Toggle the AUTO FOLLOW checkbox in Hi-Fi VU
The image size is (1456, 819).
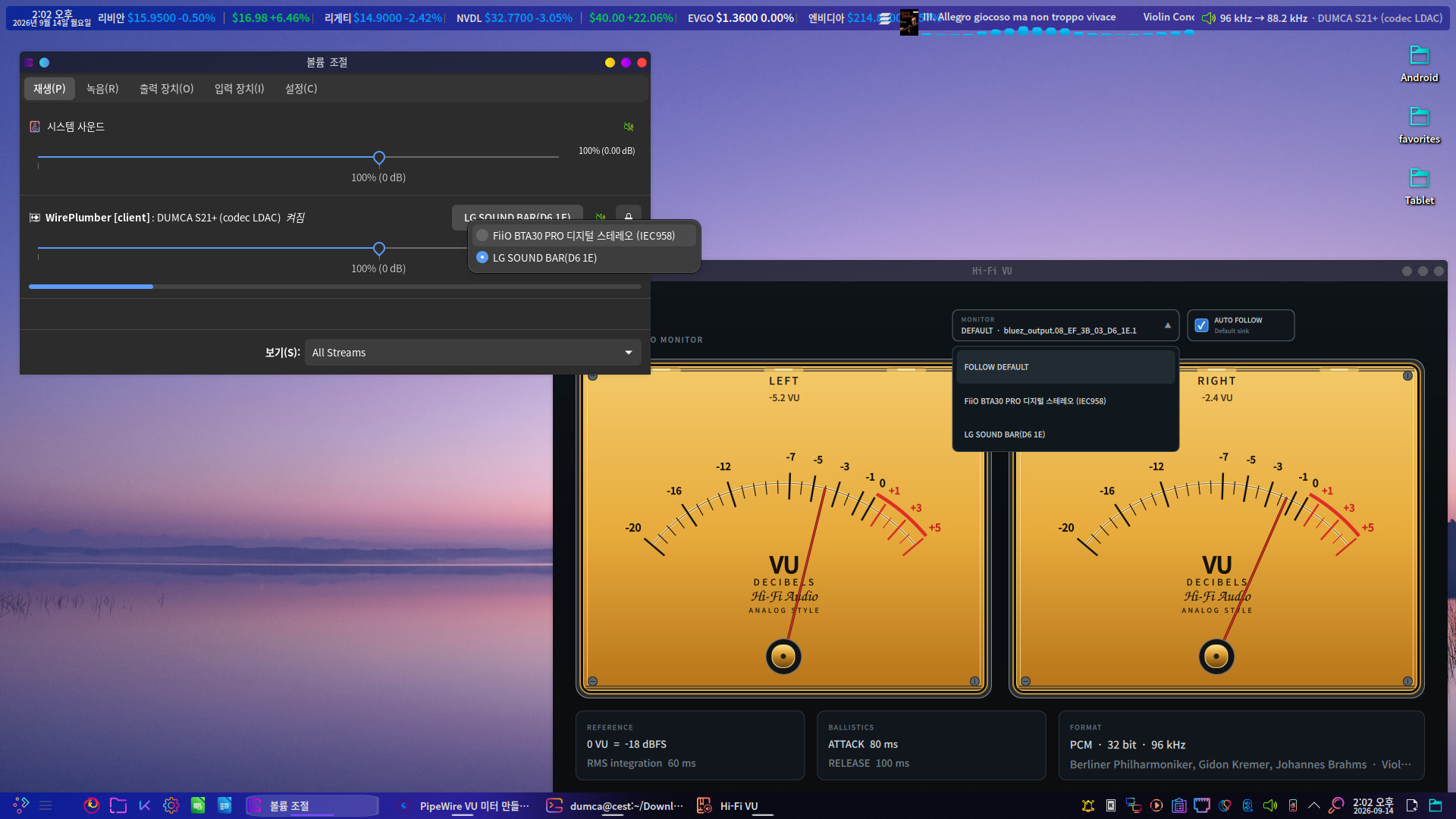pos(1201,325)
